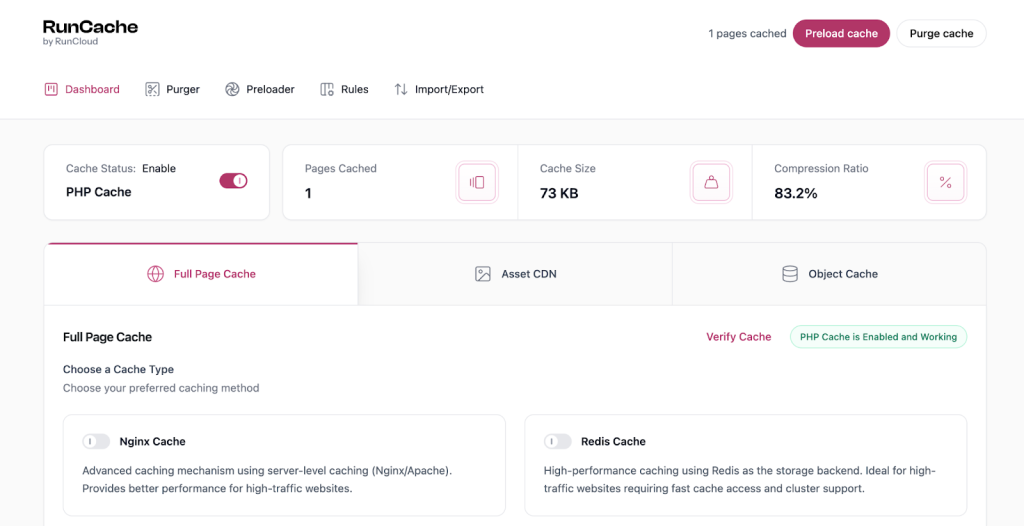This screenshot has height=526, width=1024.
Task: Click the Compression Ratio percent icon
Action: click(945, 182)
